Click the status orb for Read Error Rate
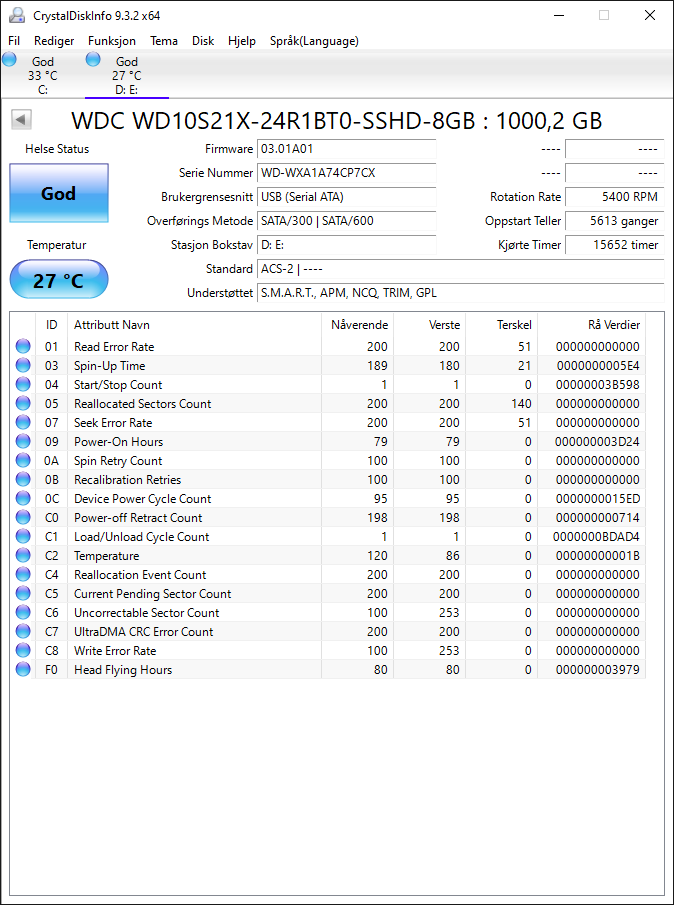Image resolution: width=674 pixels, height=905 pixels. point(23,346)
